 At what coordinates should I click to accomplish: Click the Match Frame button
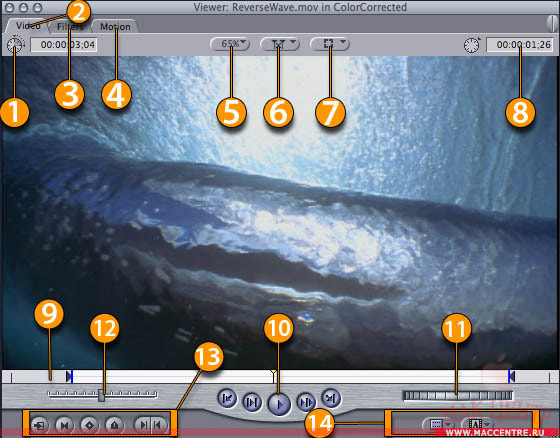(38, 425)
